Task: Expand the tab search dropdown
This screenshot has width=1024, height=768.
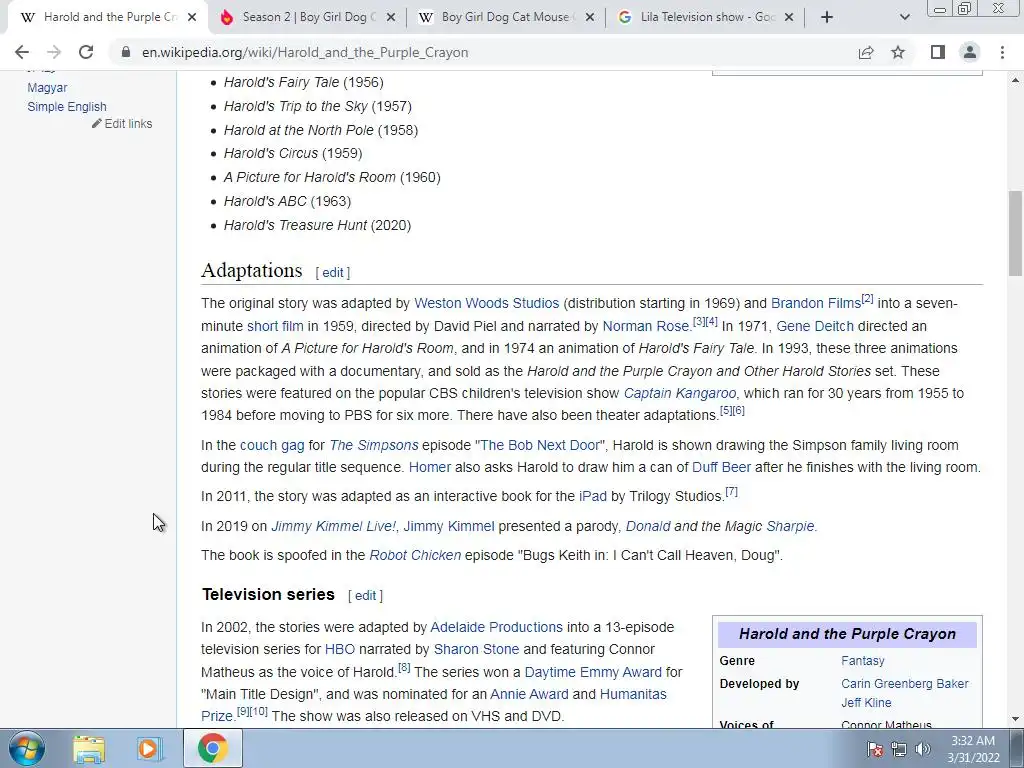Action: coord(904,18)
